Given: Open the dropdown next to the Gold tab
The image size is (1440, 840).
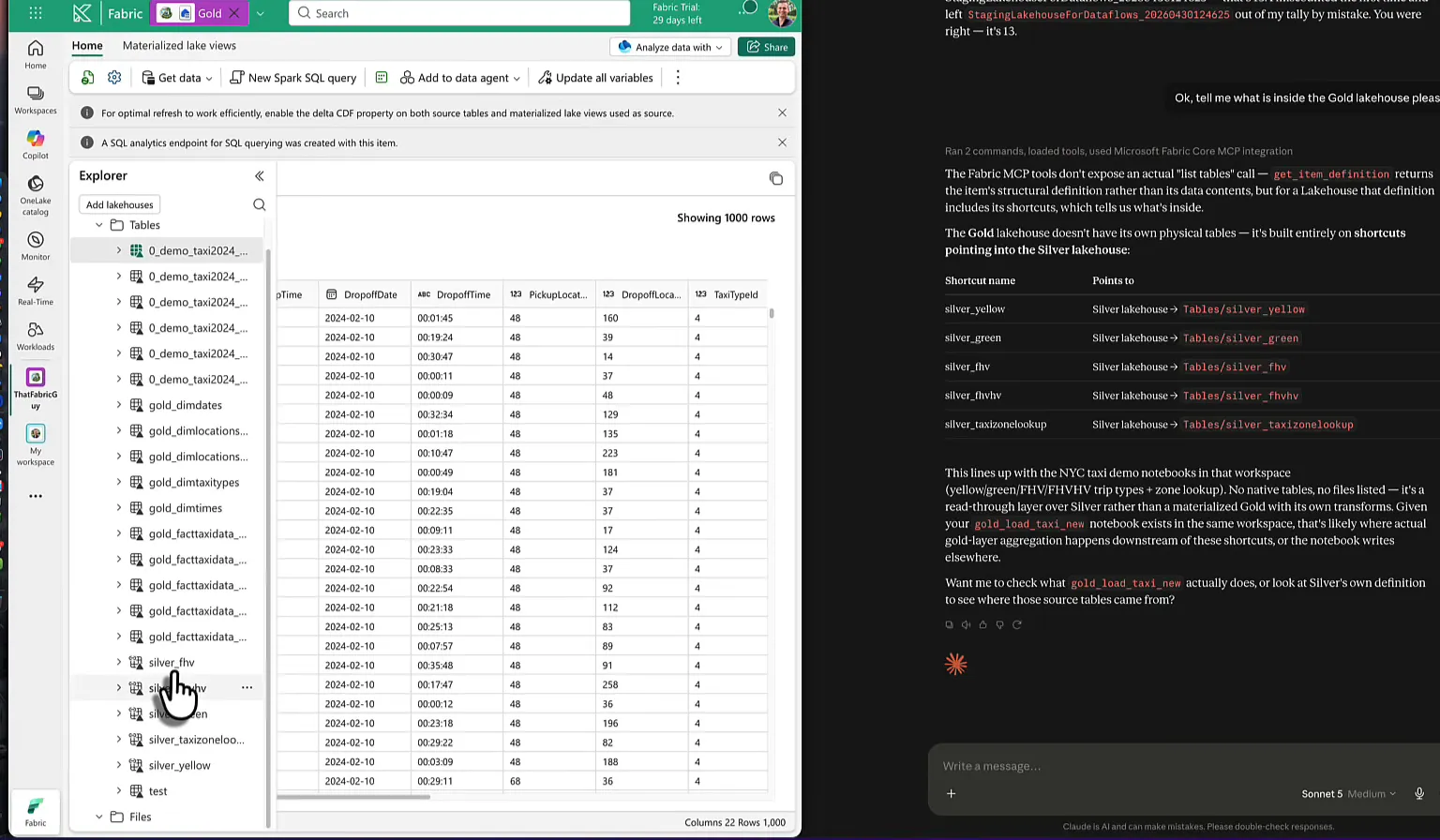Looking at the screenshot, I should click(x=261, y=13).
